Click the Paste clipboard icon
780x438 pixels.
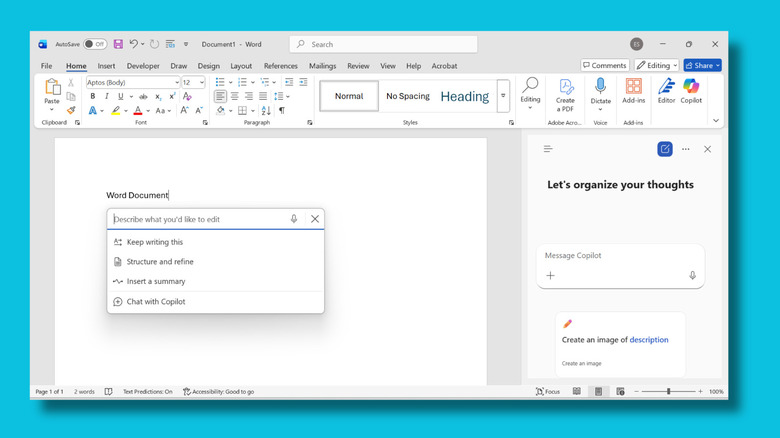52,88
